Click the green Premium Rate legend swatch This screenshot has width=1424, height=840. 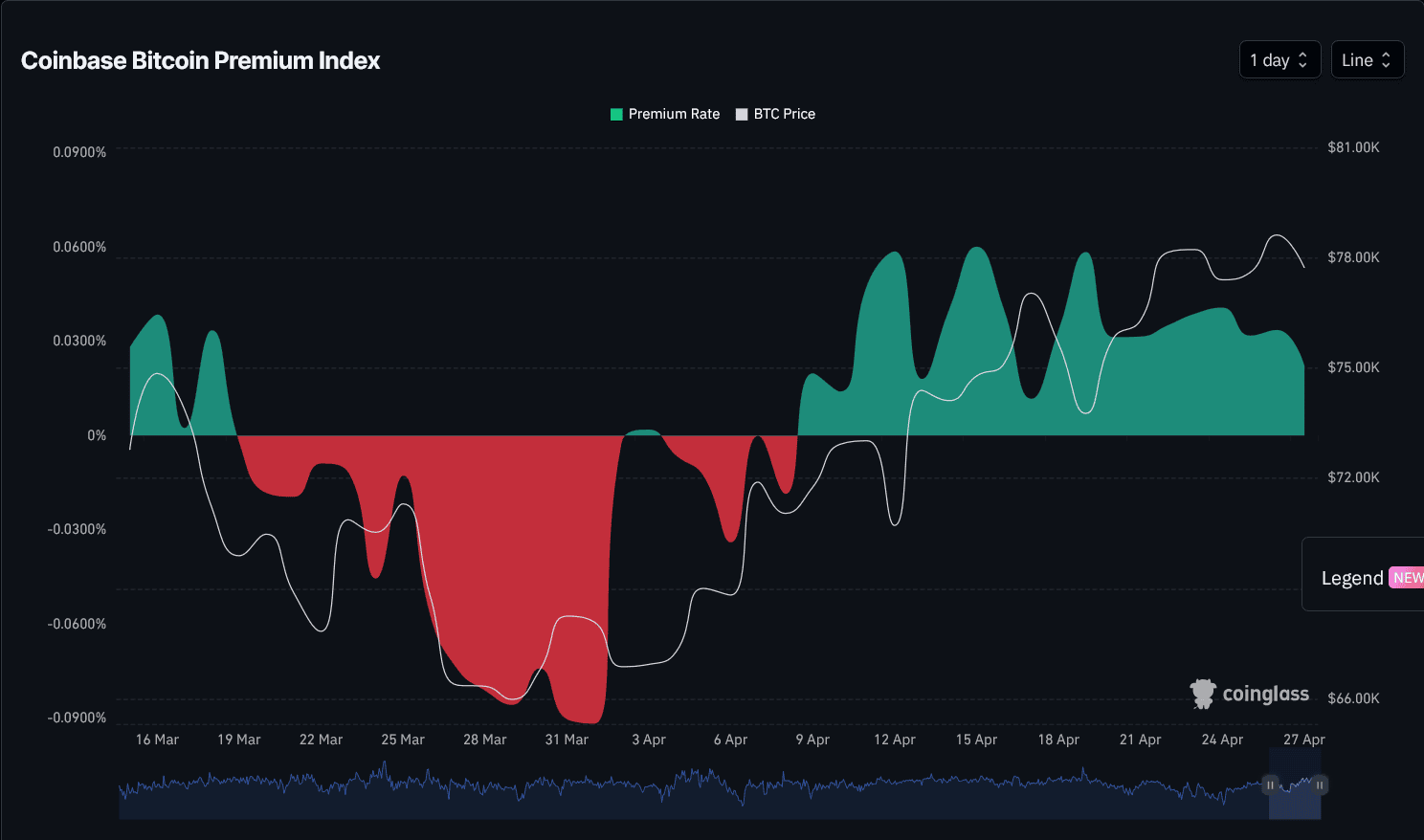coord(616,114)
